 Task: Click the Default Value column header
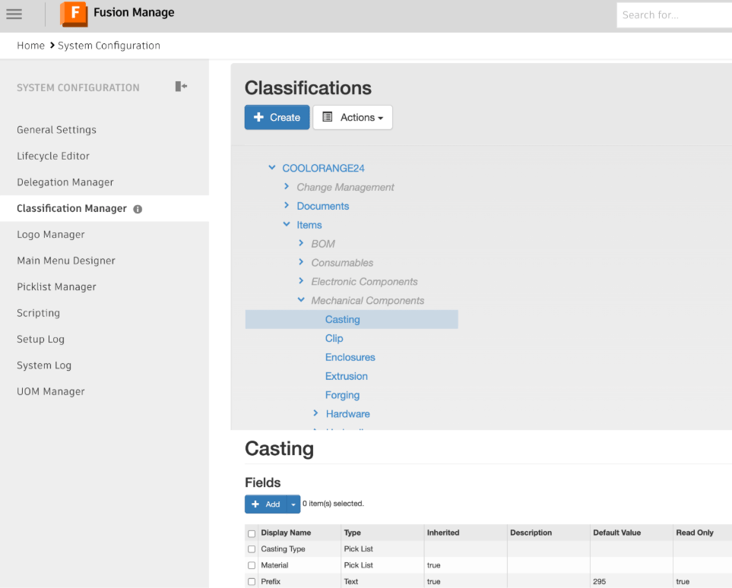[617, 532]
